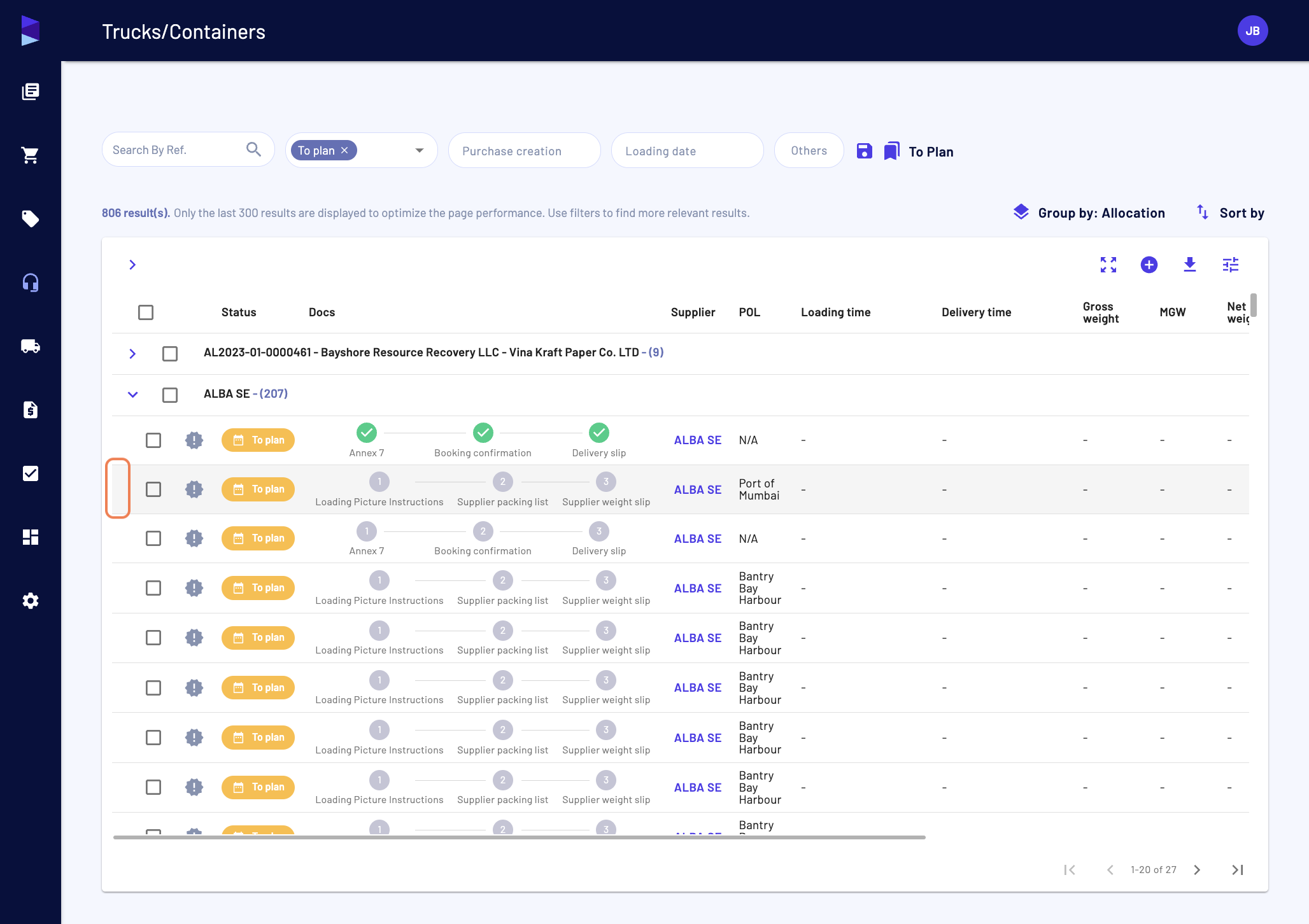Open the shopping cart sidebar icon
Image resolution: width=1309 pixels, height=924 pixels.
[x=31, y=155]
